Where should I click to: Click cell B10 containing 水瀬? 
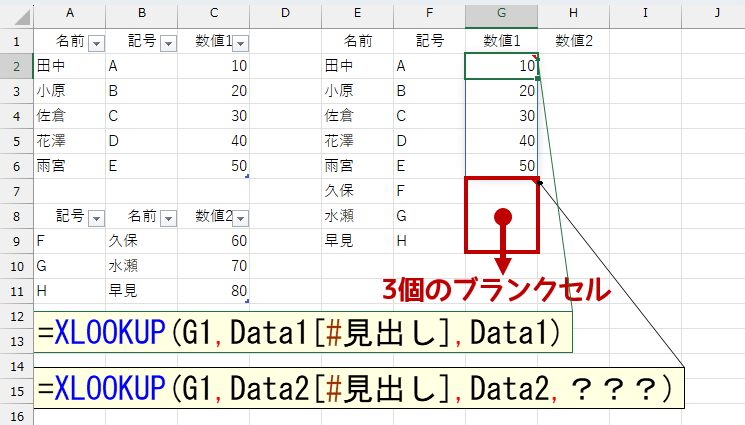point(142,266)
